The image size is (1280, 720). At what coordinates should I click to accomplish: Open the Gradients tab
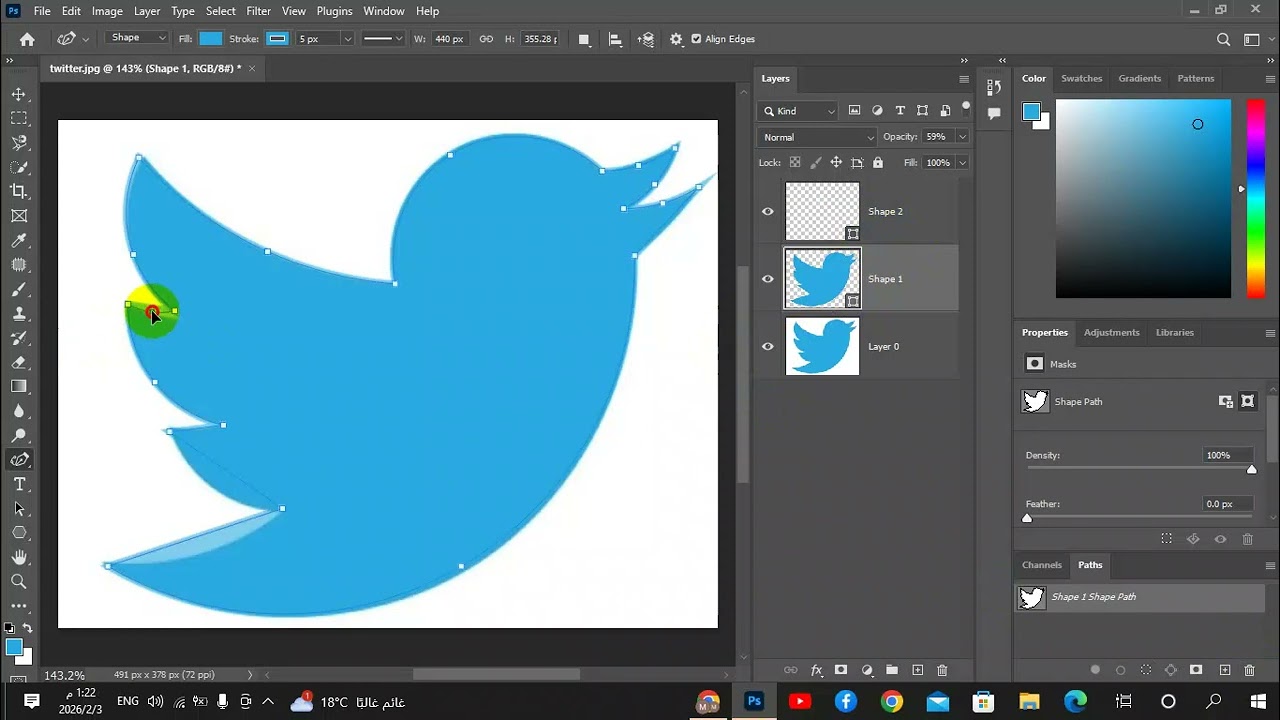1140,78
